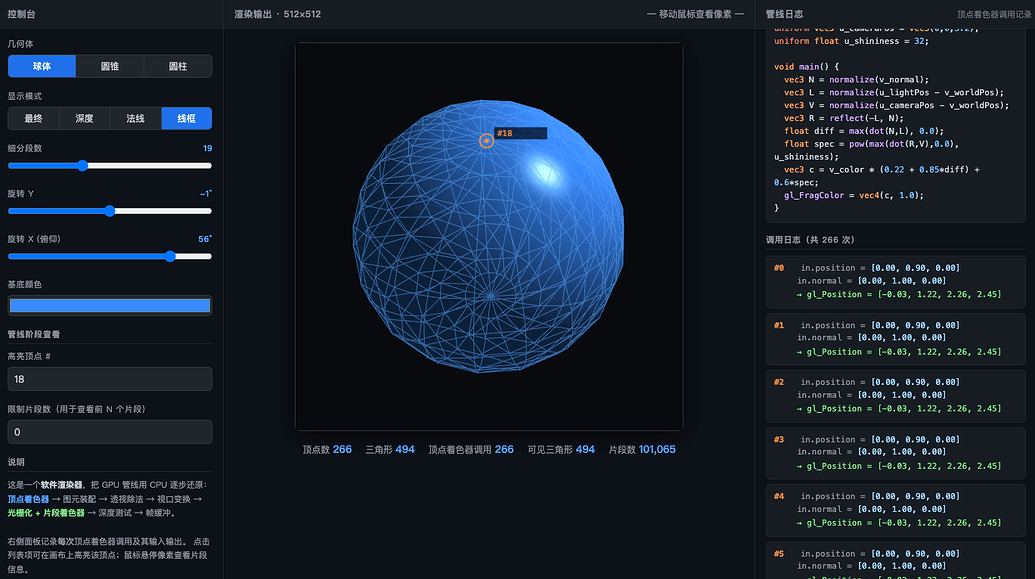Viewport: 1035px width, 579px height.
Task: Select the 圆锥 geometry option
Action: point(110,66)
